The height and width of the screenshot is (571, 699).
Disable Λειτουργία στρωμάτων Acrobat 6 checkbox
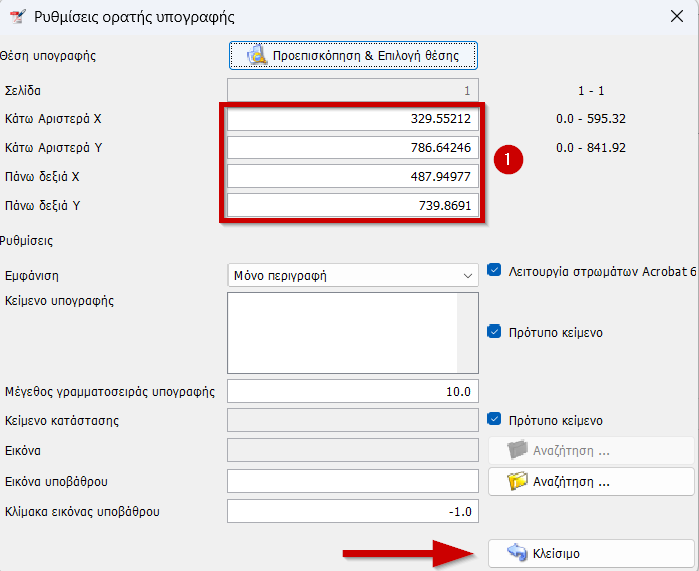(494, 270)
